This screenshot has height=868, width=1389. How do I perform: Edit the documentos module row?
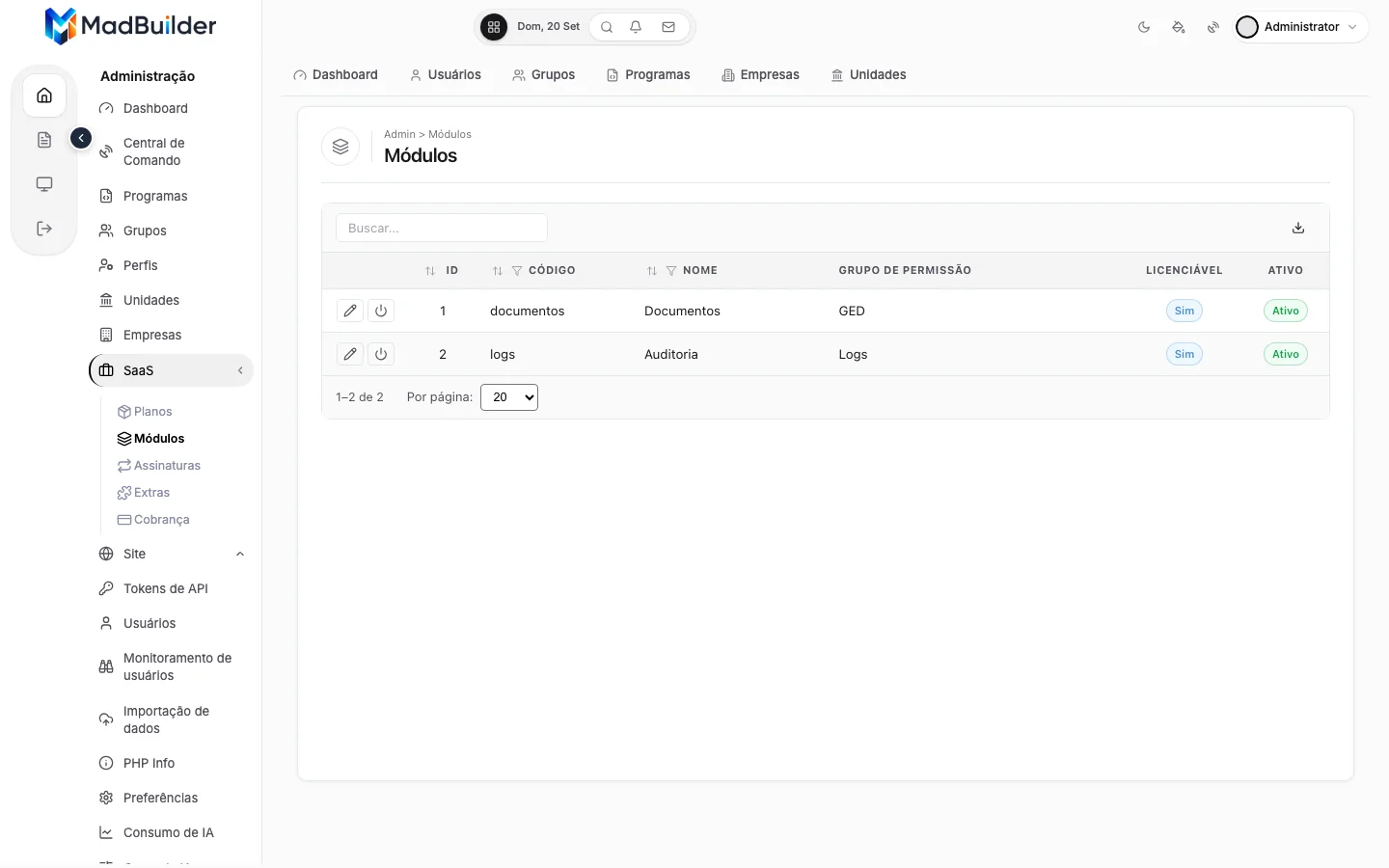350,311
